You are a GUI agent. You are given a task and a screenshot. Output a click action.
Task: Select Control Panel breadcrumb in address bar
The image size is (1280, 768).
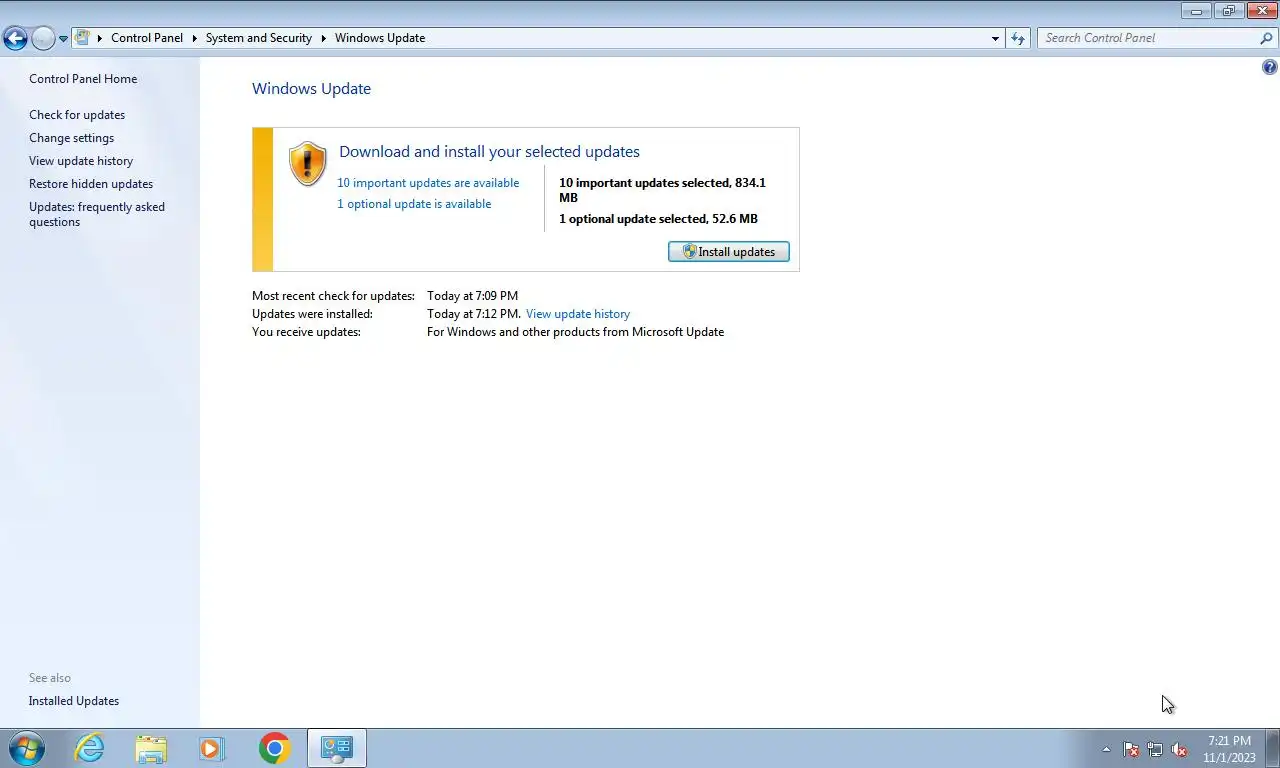coord(147,38)
